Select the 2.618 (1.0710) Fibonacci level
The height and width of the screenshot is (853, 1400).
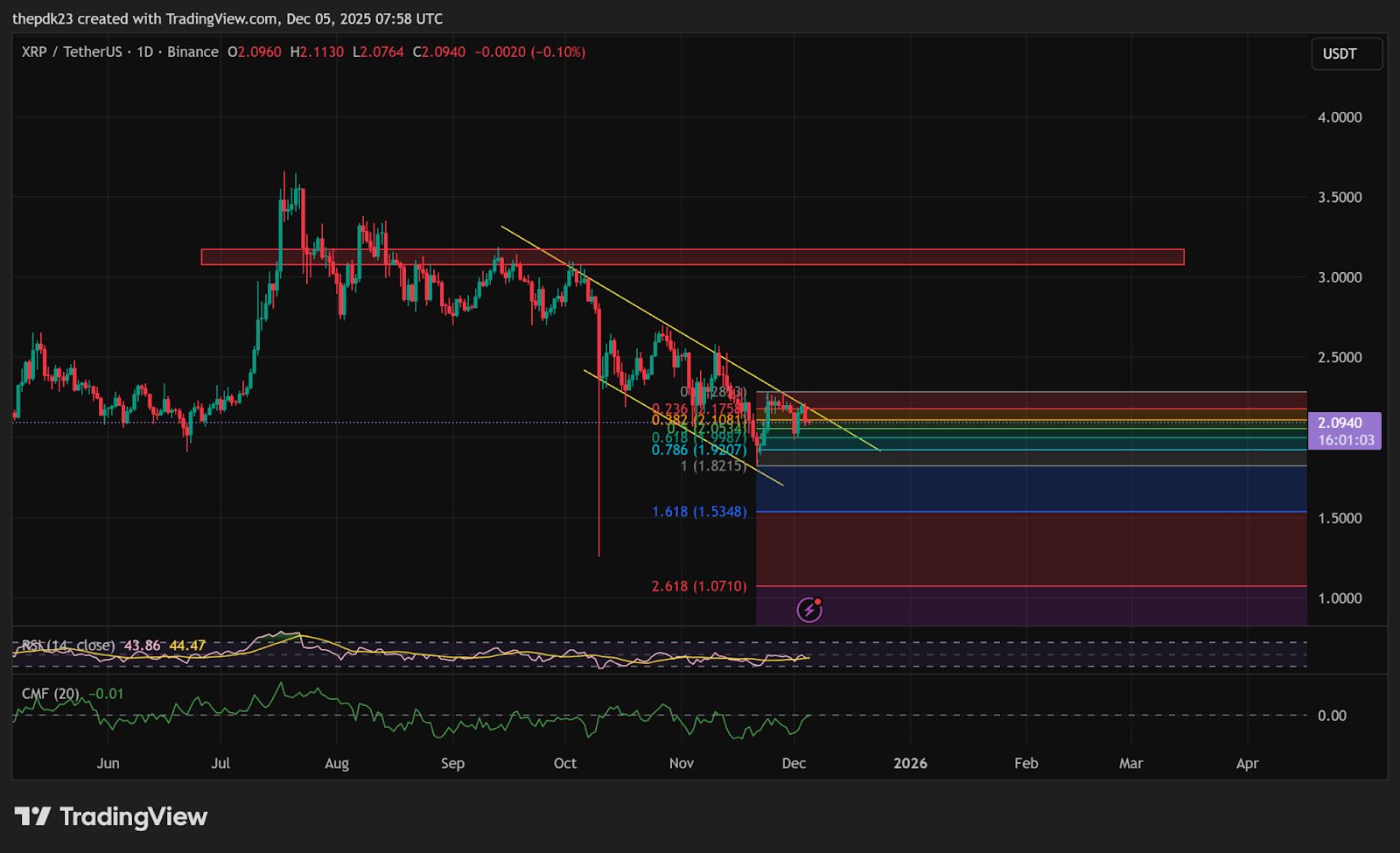[x=696, y=586]
